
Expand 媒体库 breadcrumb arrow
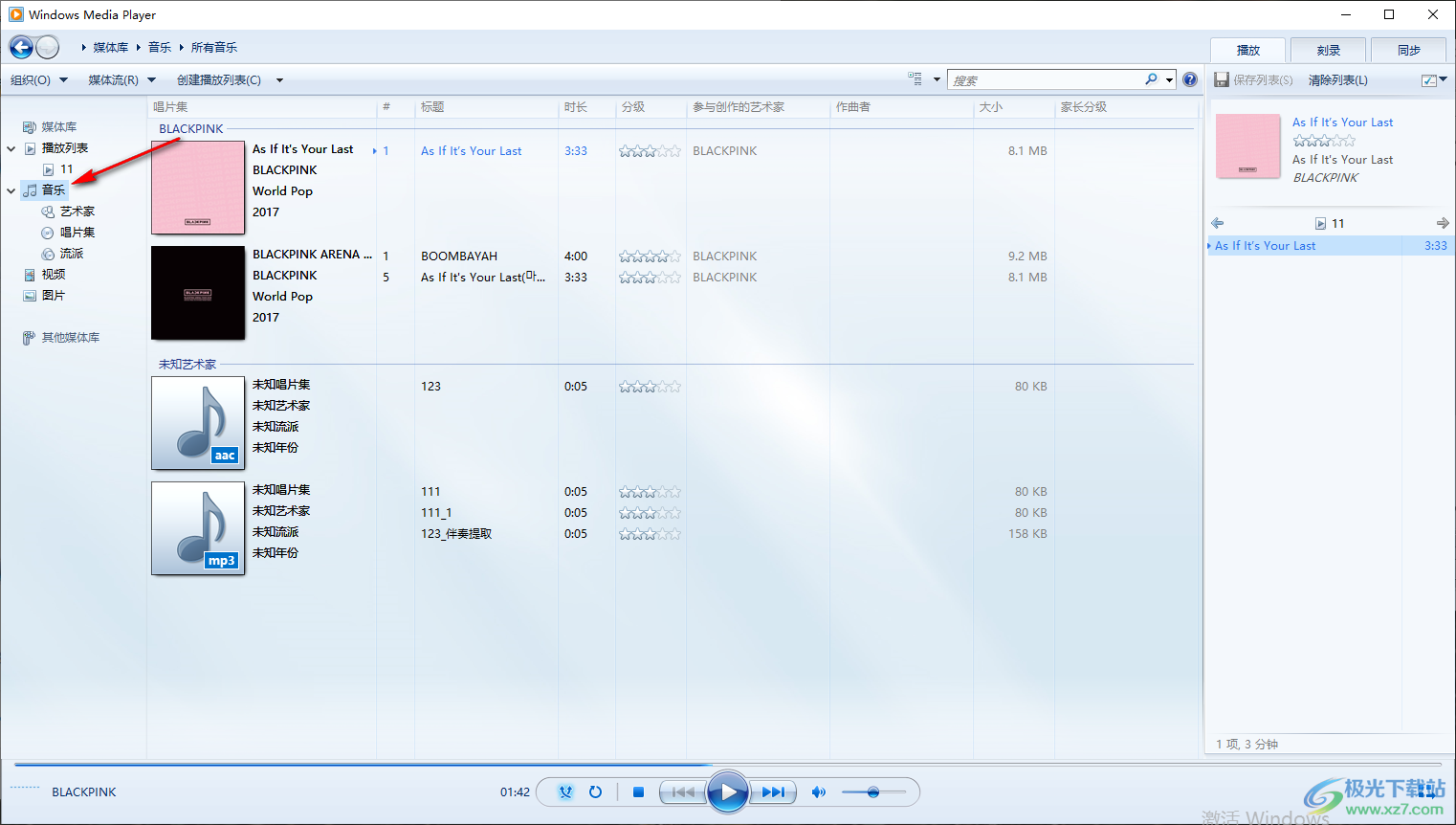[139, 47]
